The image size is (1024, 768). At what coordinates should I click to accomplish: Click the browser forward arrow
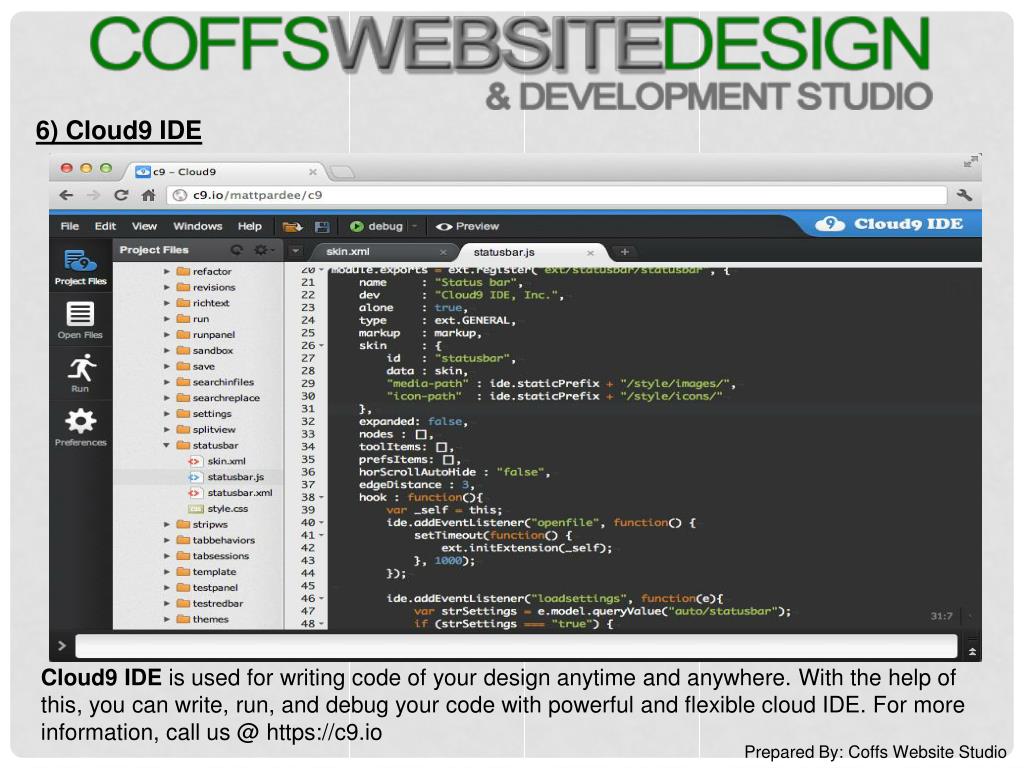coord(93,195)
